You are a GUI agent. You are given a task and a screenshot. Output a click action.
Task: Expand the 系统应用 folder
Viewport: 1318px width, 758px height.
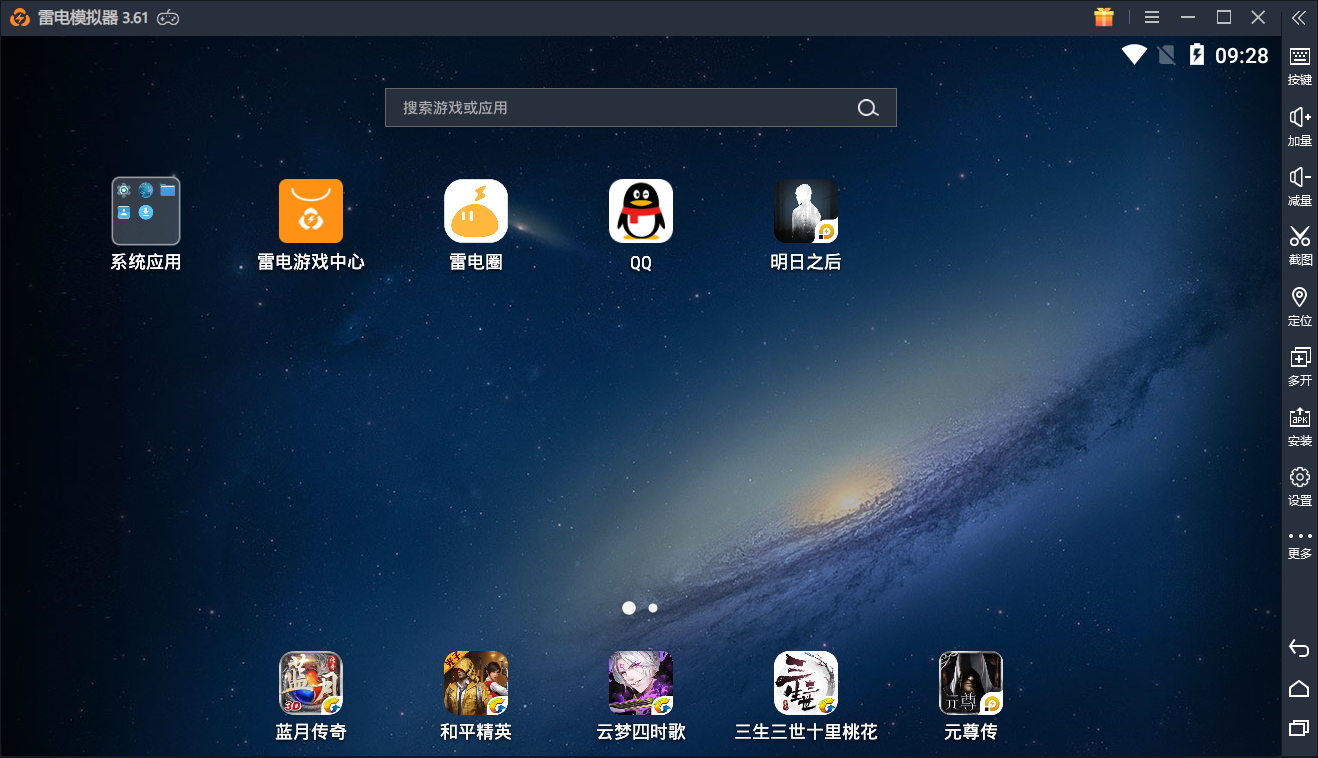click(x=146, y=211)
